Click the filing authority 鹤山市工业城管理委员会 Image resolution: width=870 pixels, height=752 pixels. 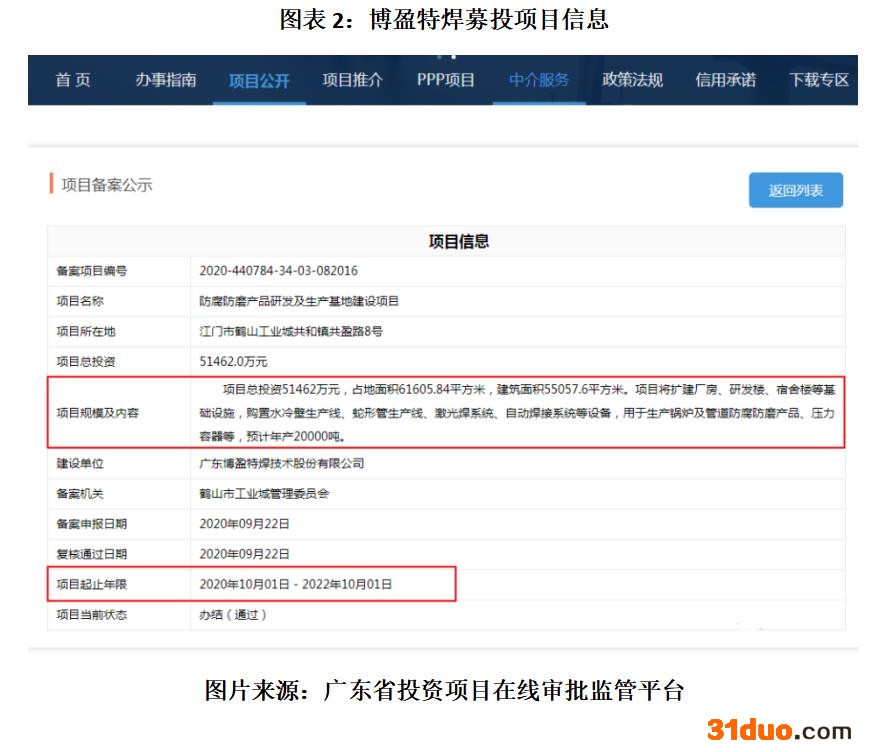click(264, 493)
